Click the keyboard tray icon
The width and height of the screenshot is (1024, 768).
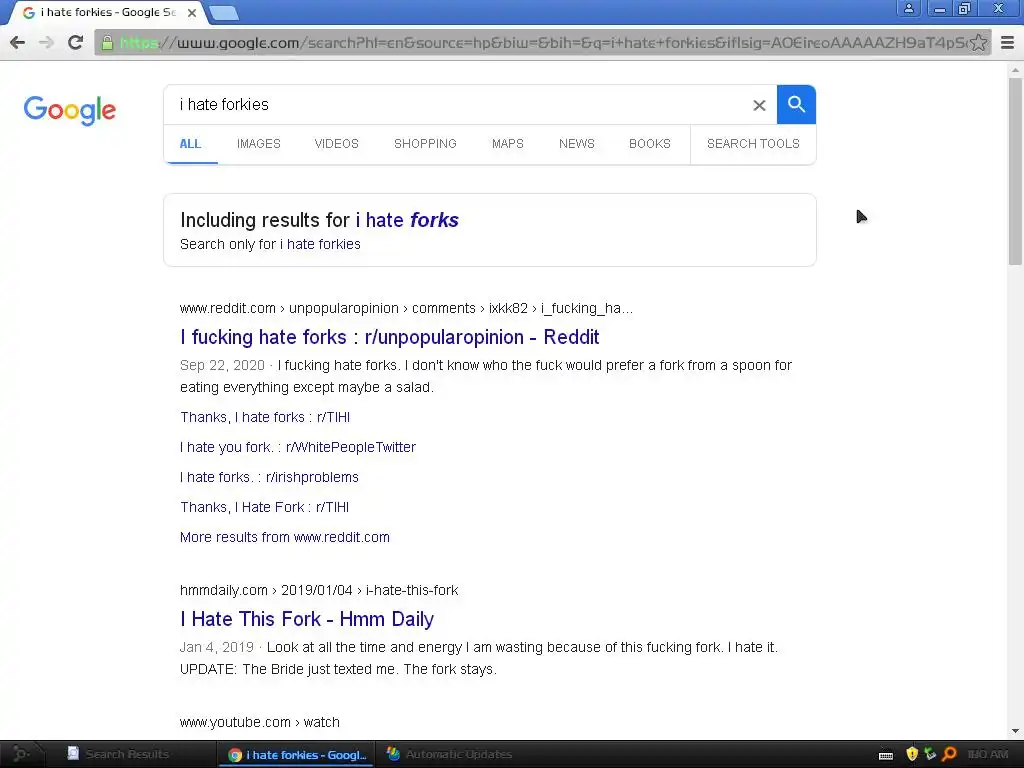click(886, 755)
